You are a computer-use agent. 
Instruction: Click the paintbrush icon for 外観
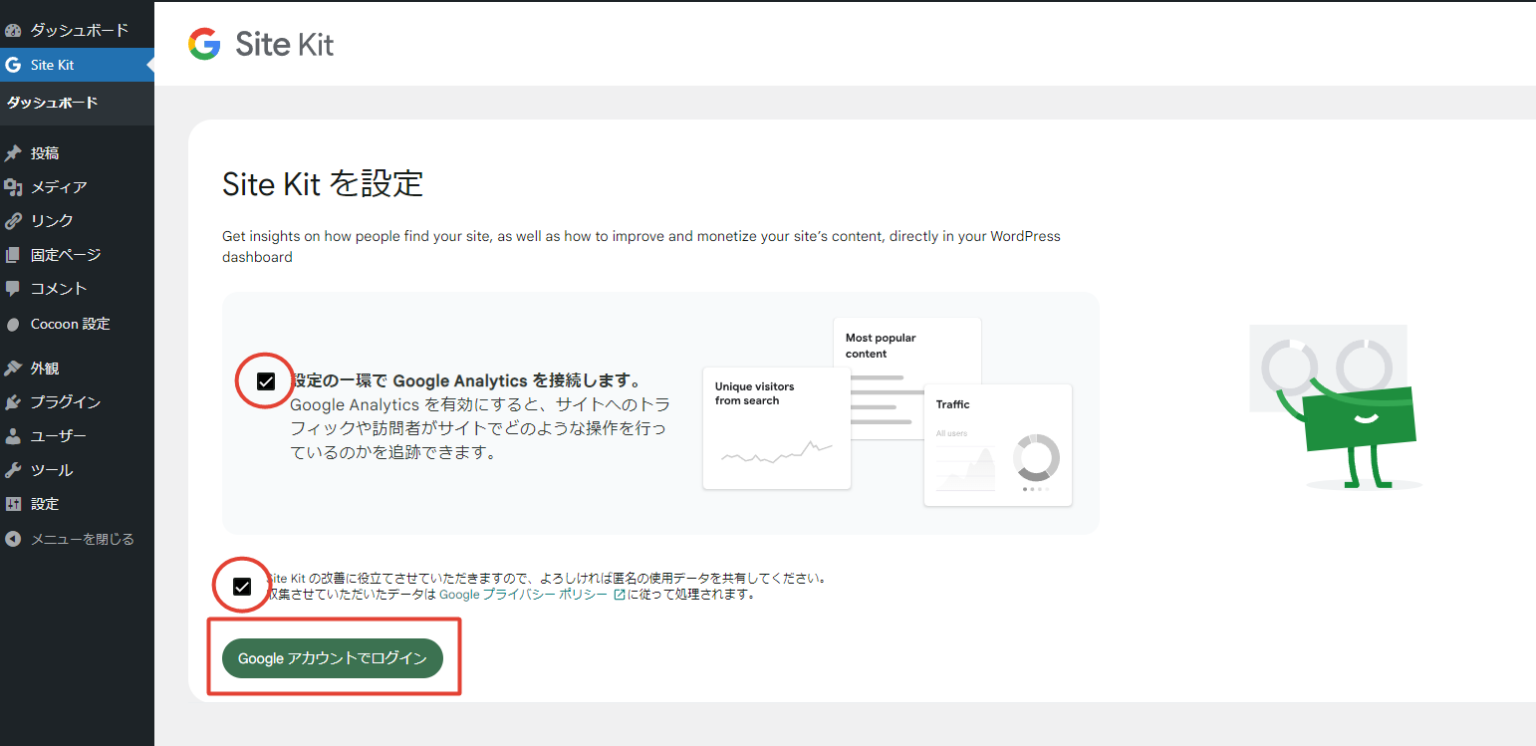(13, 368)
